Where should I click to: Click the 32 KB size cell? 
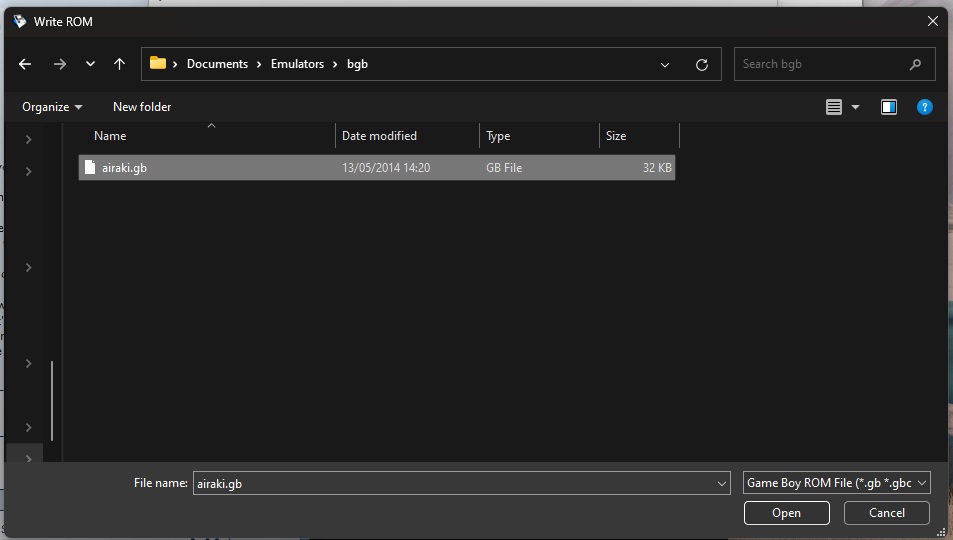click(657, 168)
